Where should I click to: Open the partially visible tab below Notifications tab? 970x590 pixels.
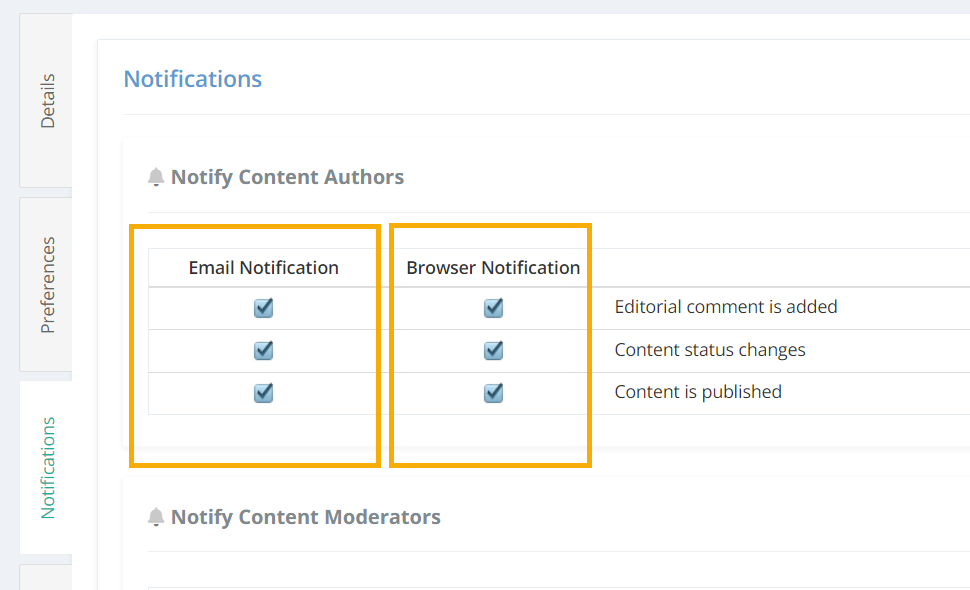pos(46,577)
